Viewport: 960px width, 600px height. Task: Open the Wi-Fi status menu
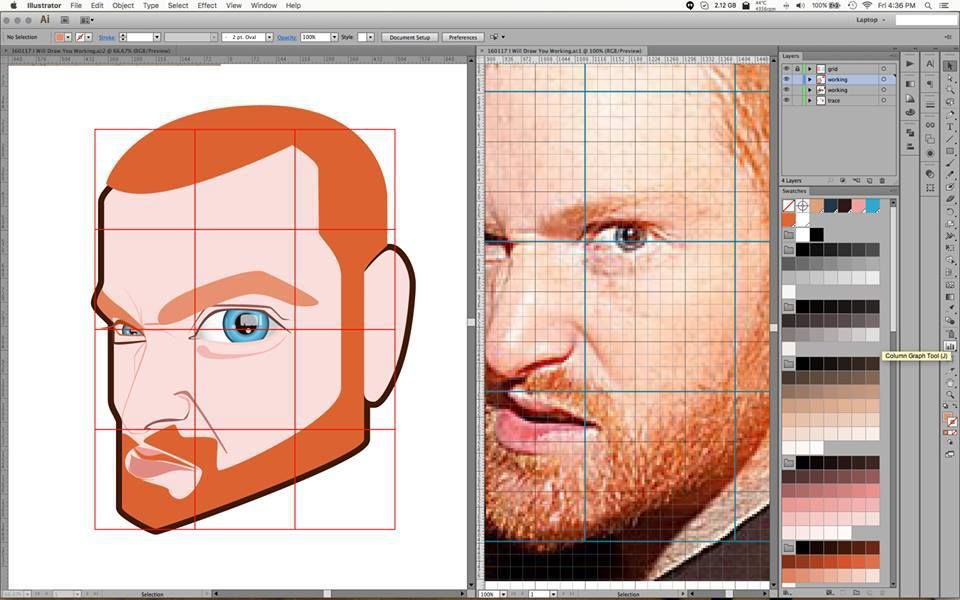[867, 6]
